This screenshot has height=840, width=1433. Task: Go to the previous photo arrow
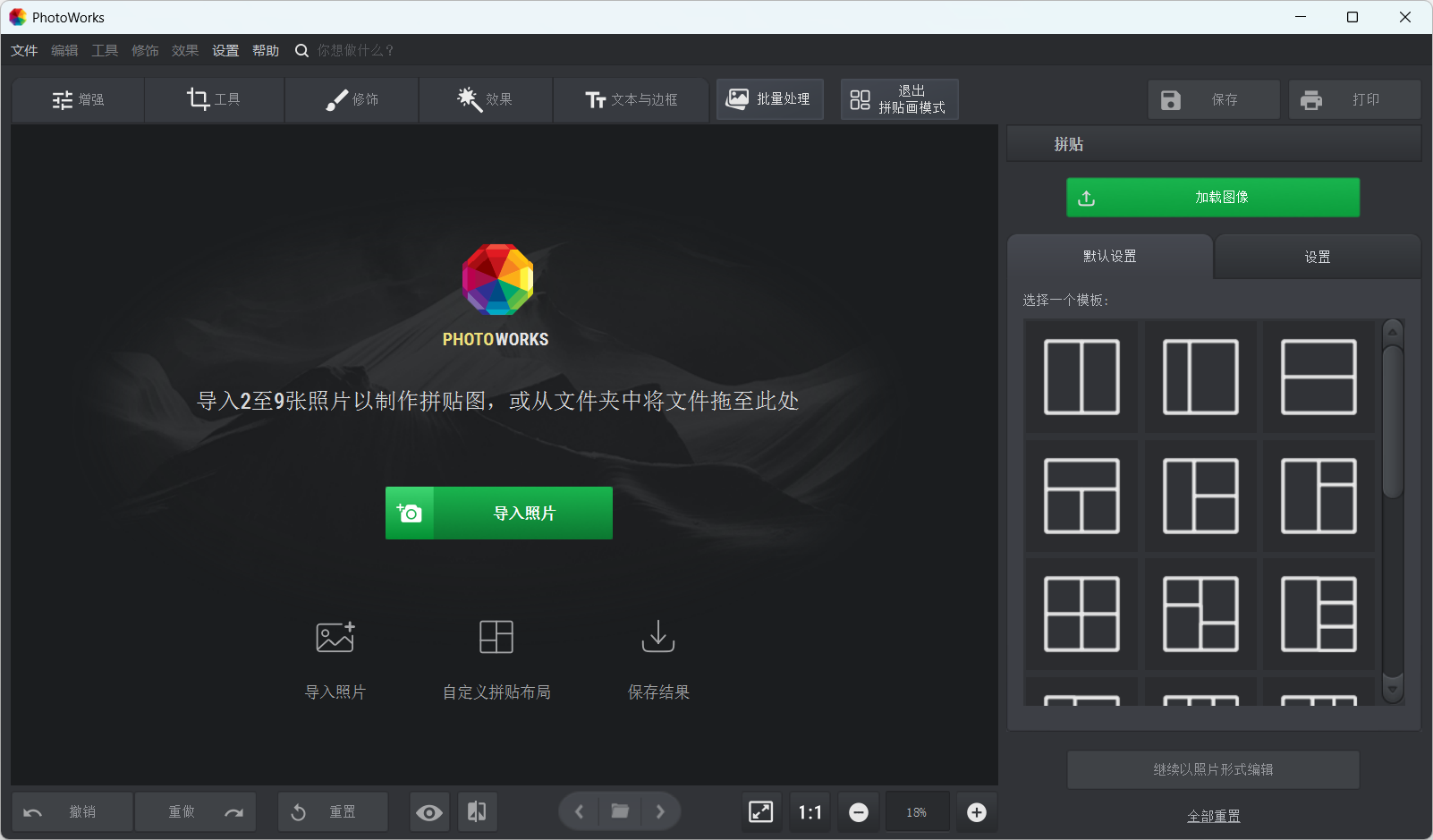pos(580,812)
